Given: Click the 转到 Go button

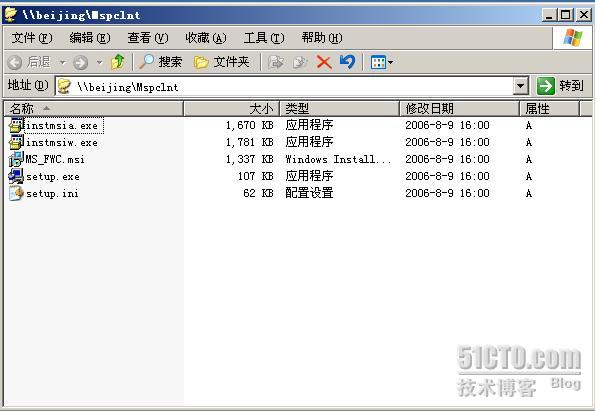Looking at the screenshot, I should tap(560, 86).
